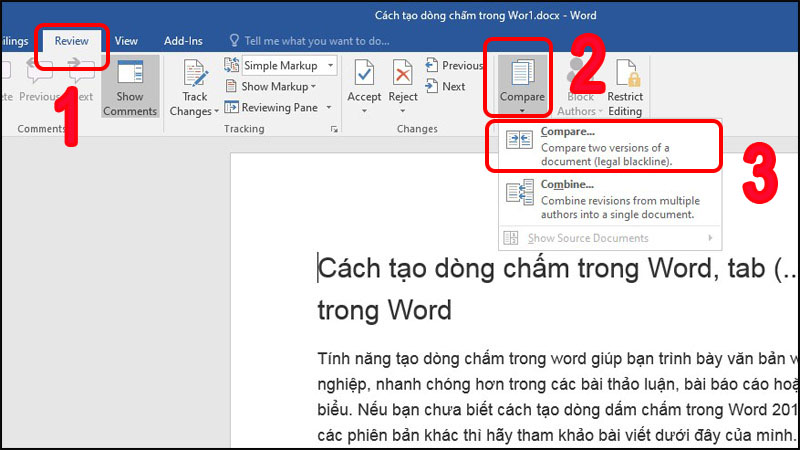Open the Add-Ins ribbon tab

click(183, 41)
